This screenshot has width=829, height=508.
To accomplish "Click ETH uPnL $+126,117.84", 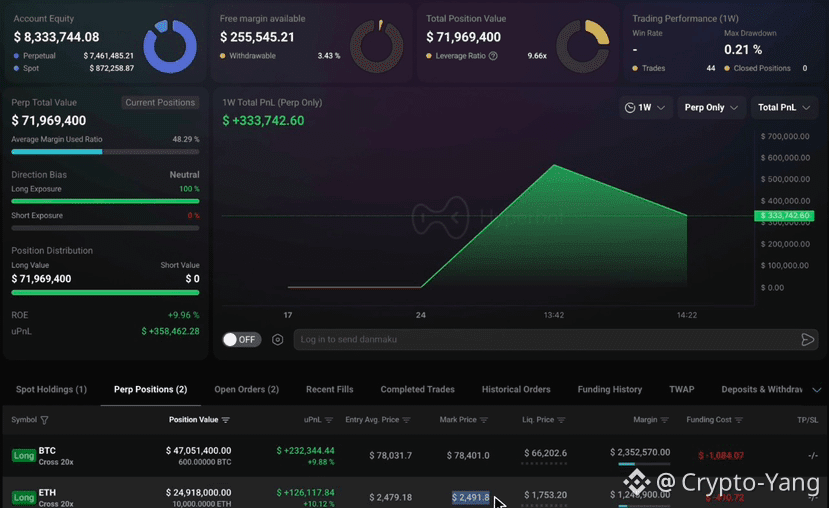I will pyautogui.click(x=306, y=493).
